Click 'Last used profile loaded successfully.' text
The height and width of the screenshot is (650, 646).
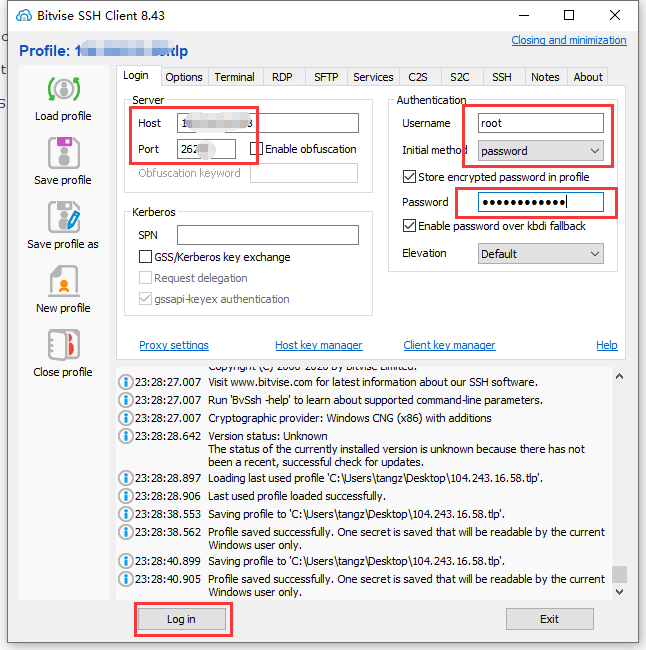click(x=297, y=496)
